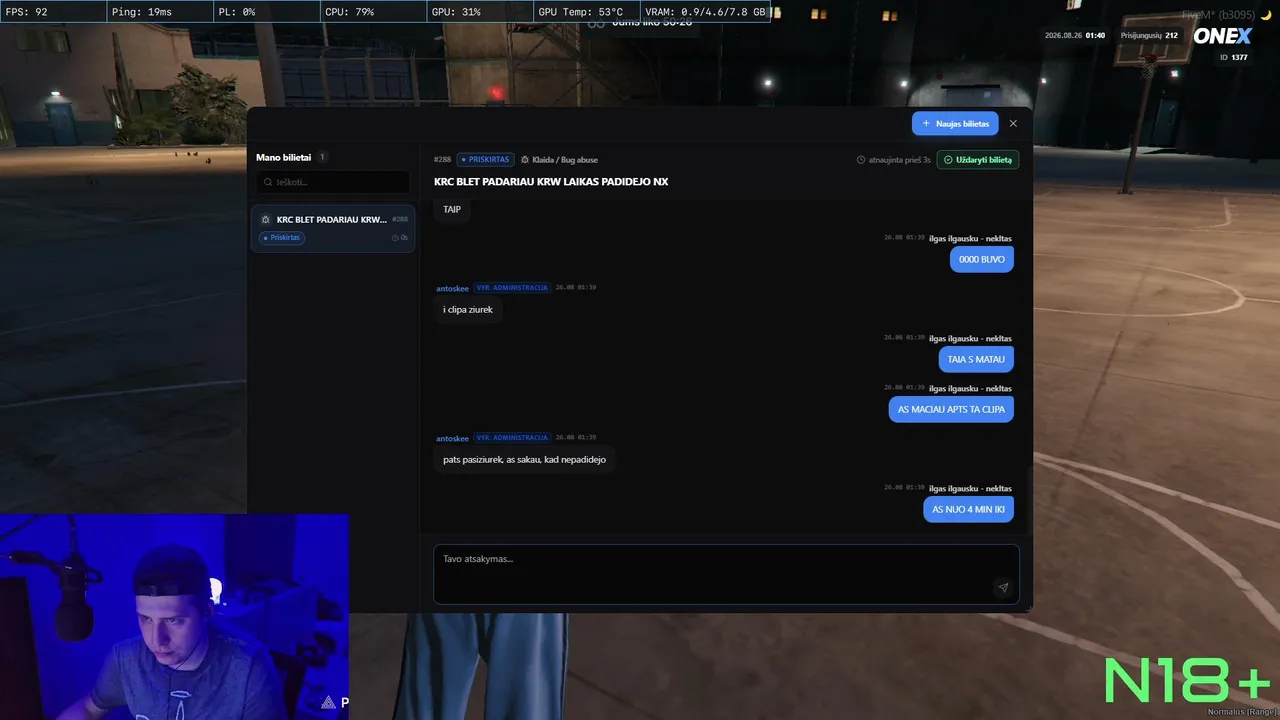Click the 'TAIA S MATAU' message bubble

point(976,359)
